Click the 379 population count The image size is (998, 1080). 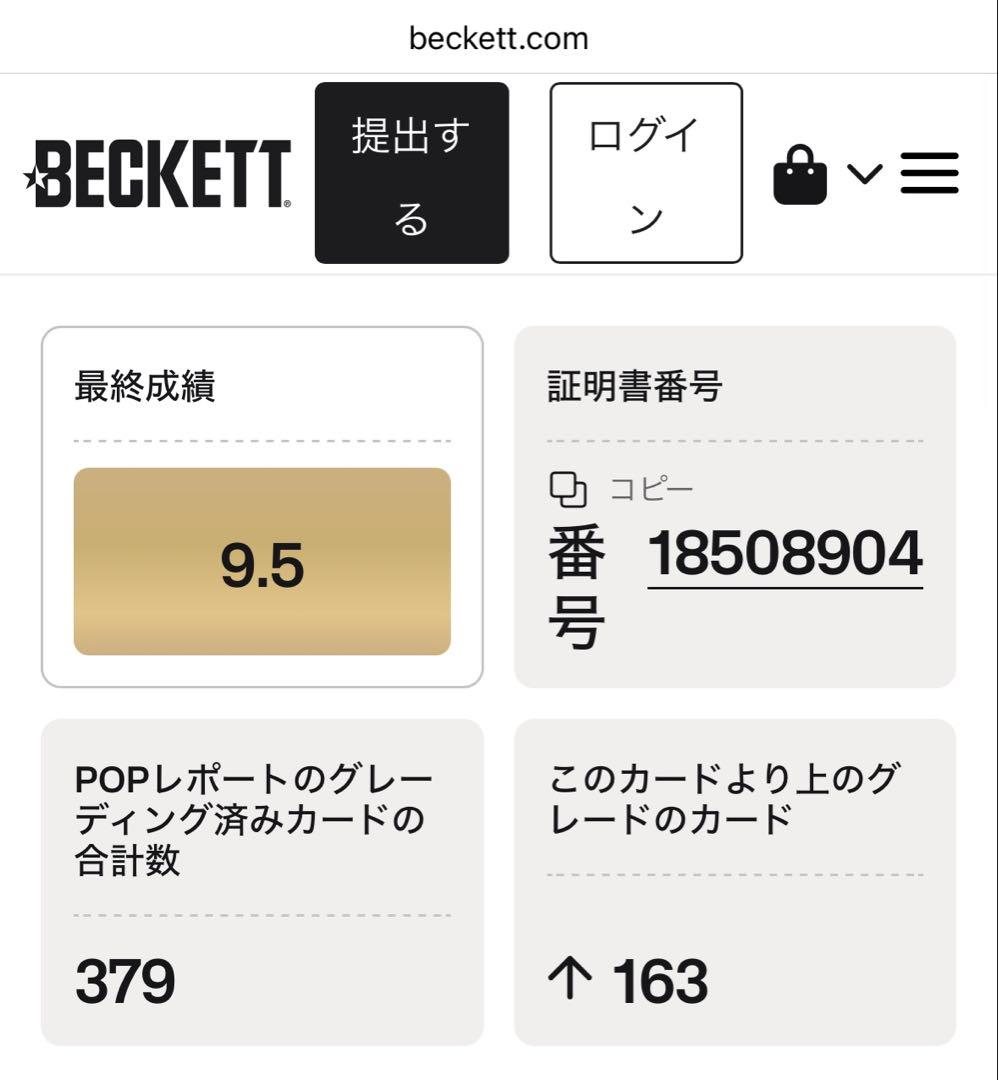pos(125,981)
